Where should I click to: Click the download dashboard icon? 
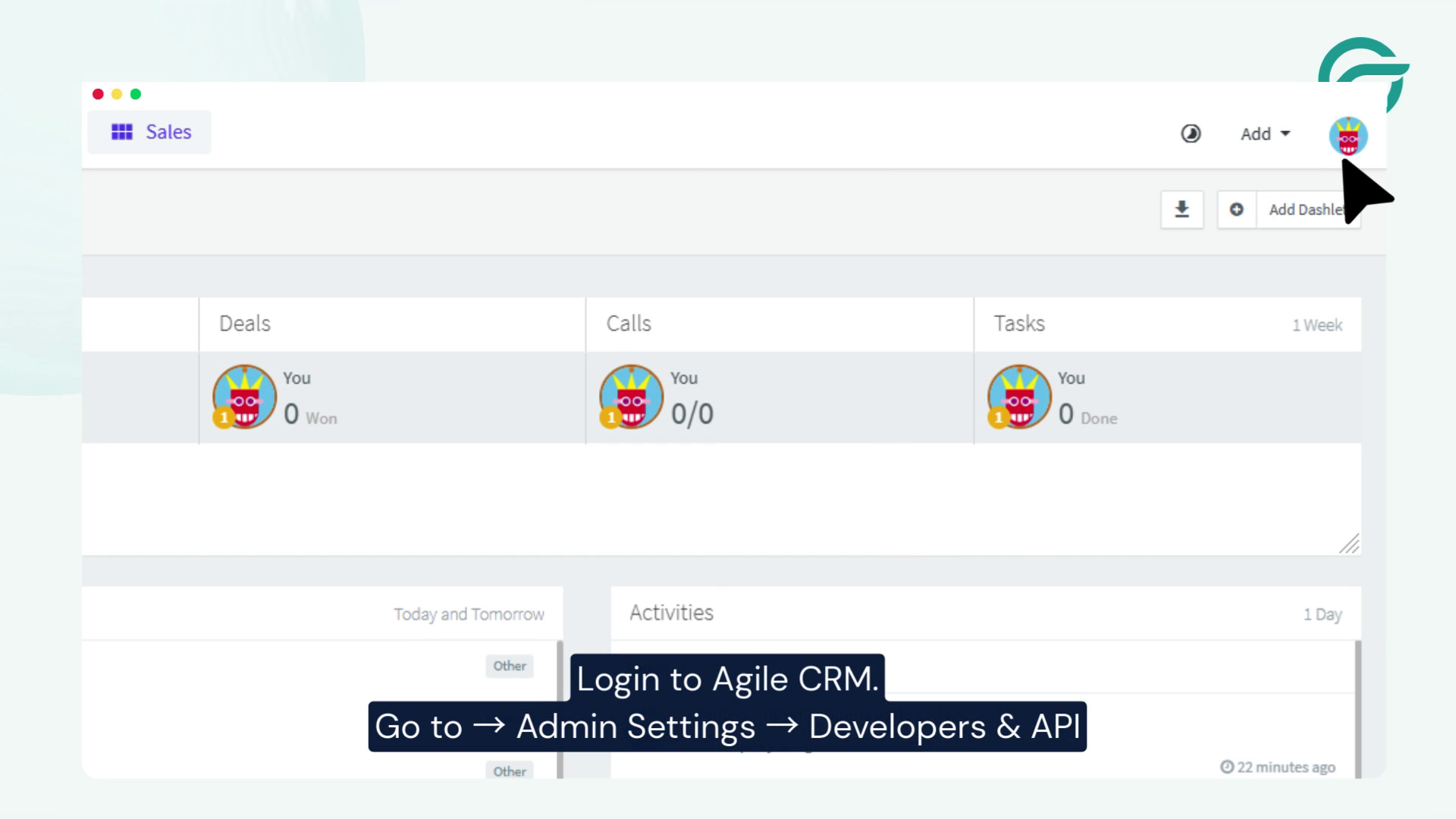(x=1181, y=208)
